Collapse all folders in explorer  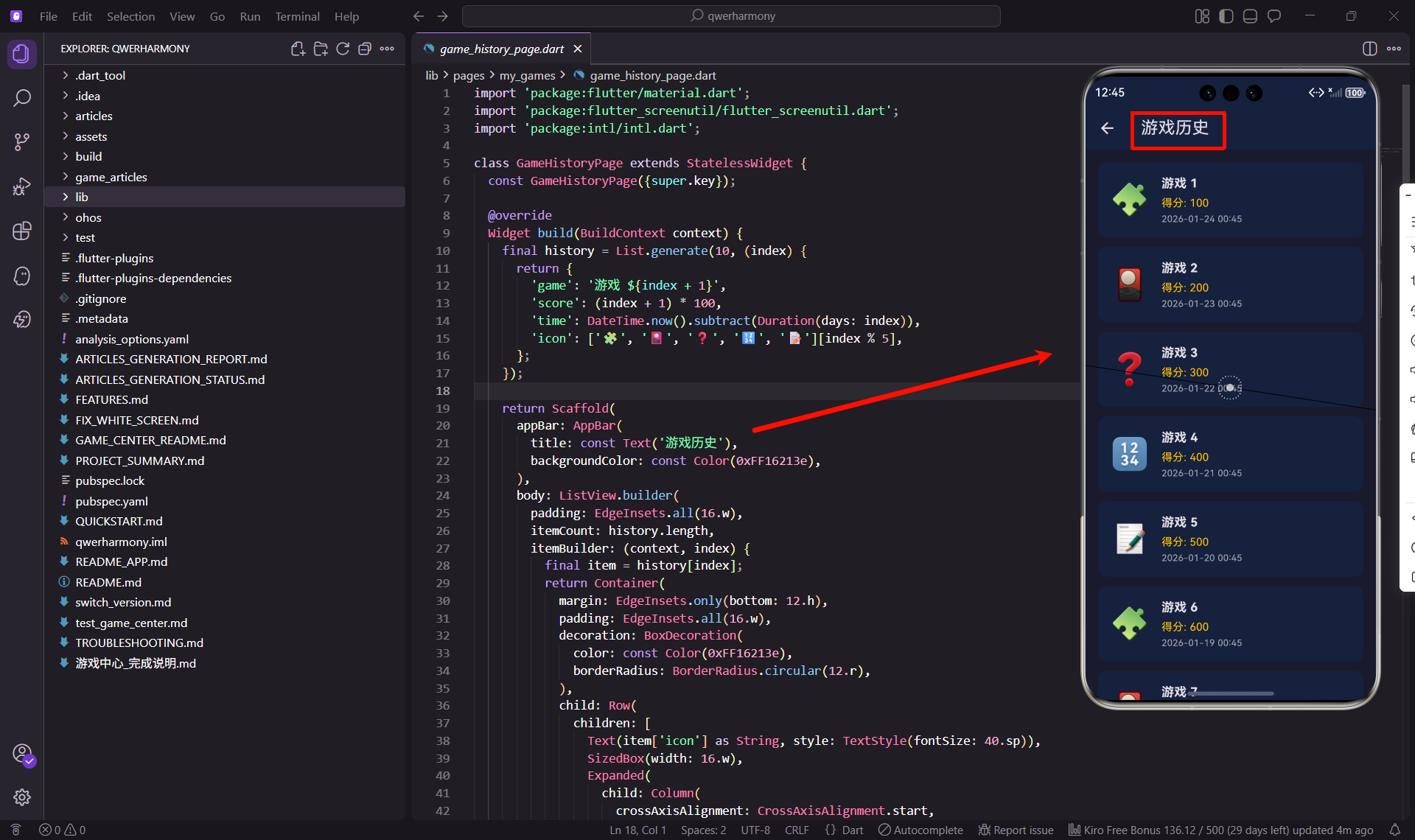point(365,49)
